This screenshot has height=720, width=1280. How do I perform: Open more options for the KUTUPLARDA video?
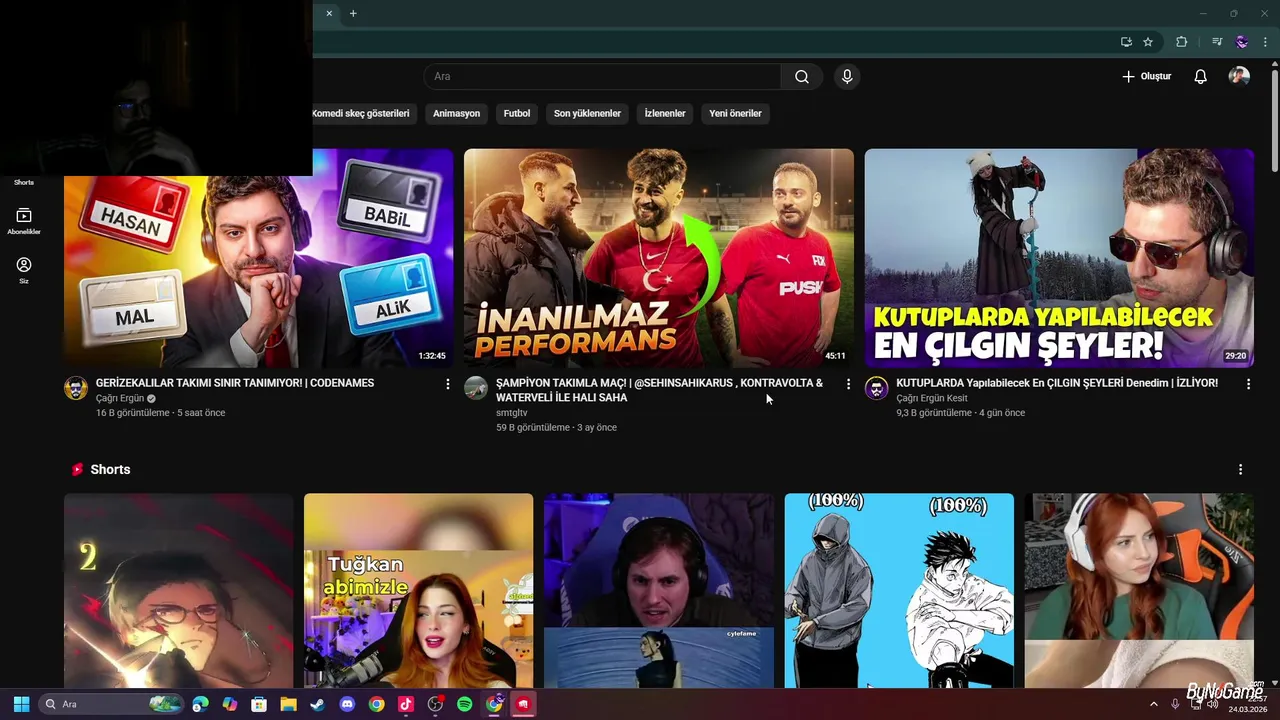click(1248, 384)
